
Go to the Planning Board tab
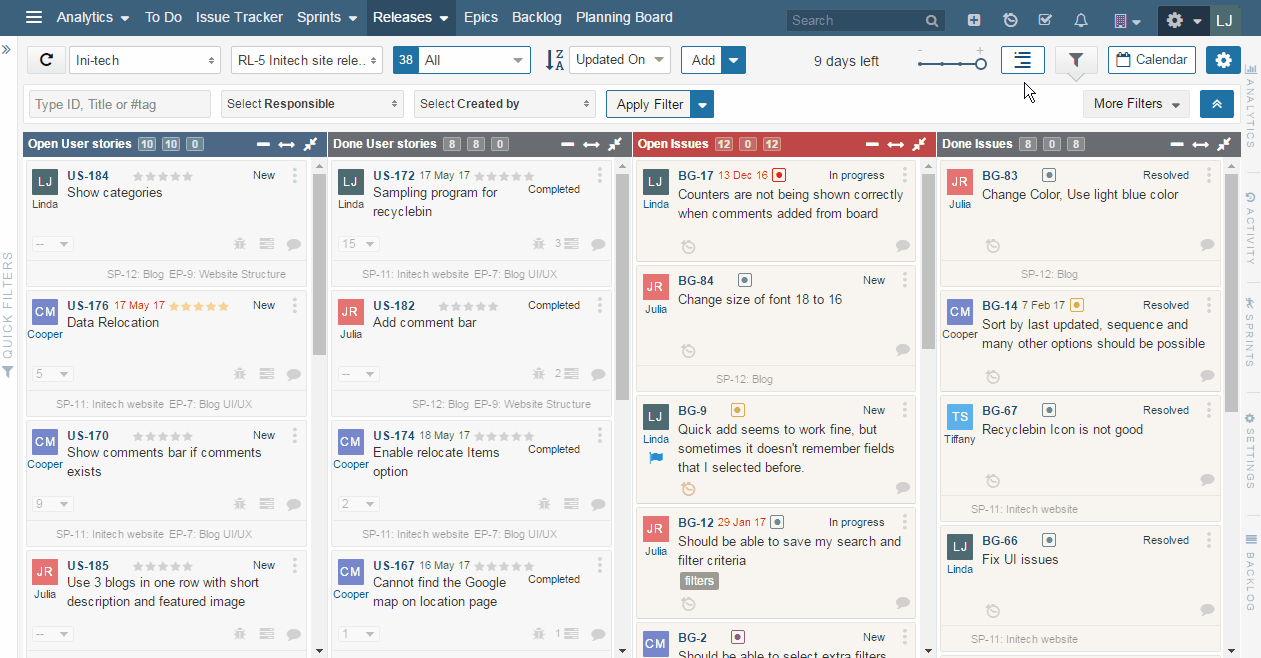pyautogui.click(x=624, y=18)
